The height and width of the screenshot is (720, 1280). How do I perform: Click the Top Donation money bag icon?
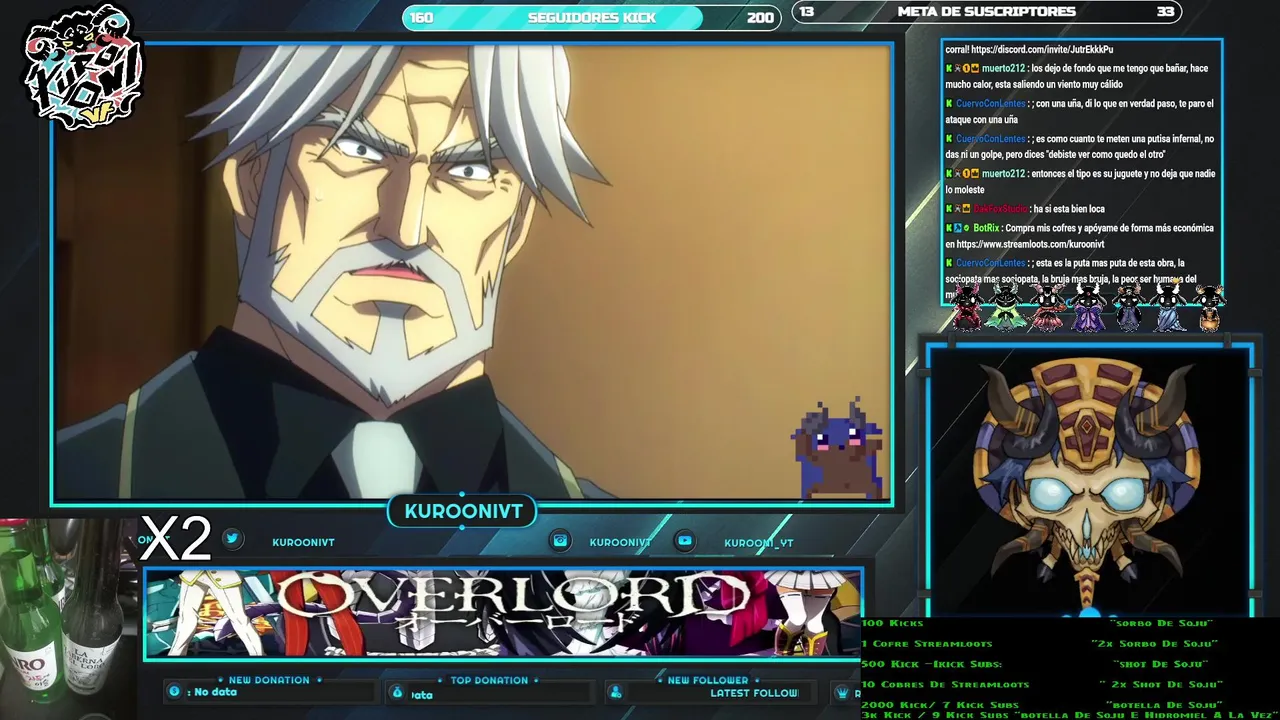397,693
